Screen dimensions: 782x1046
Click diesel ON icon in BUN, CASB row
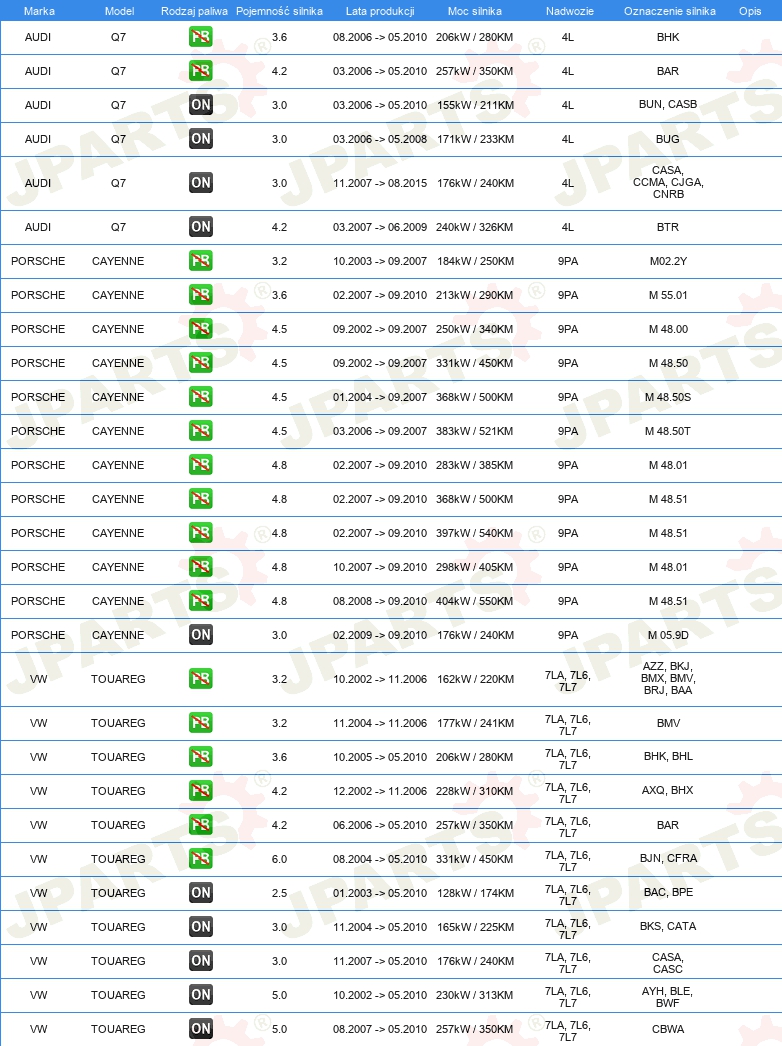pos(201,105)
